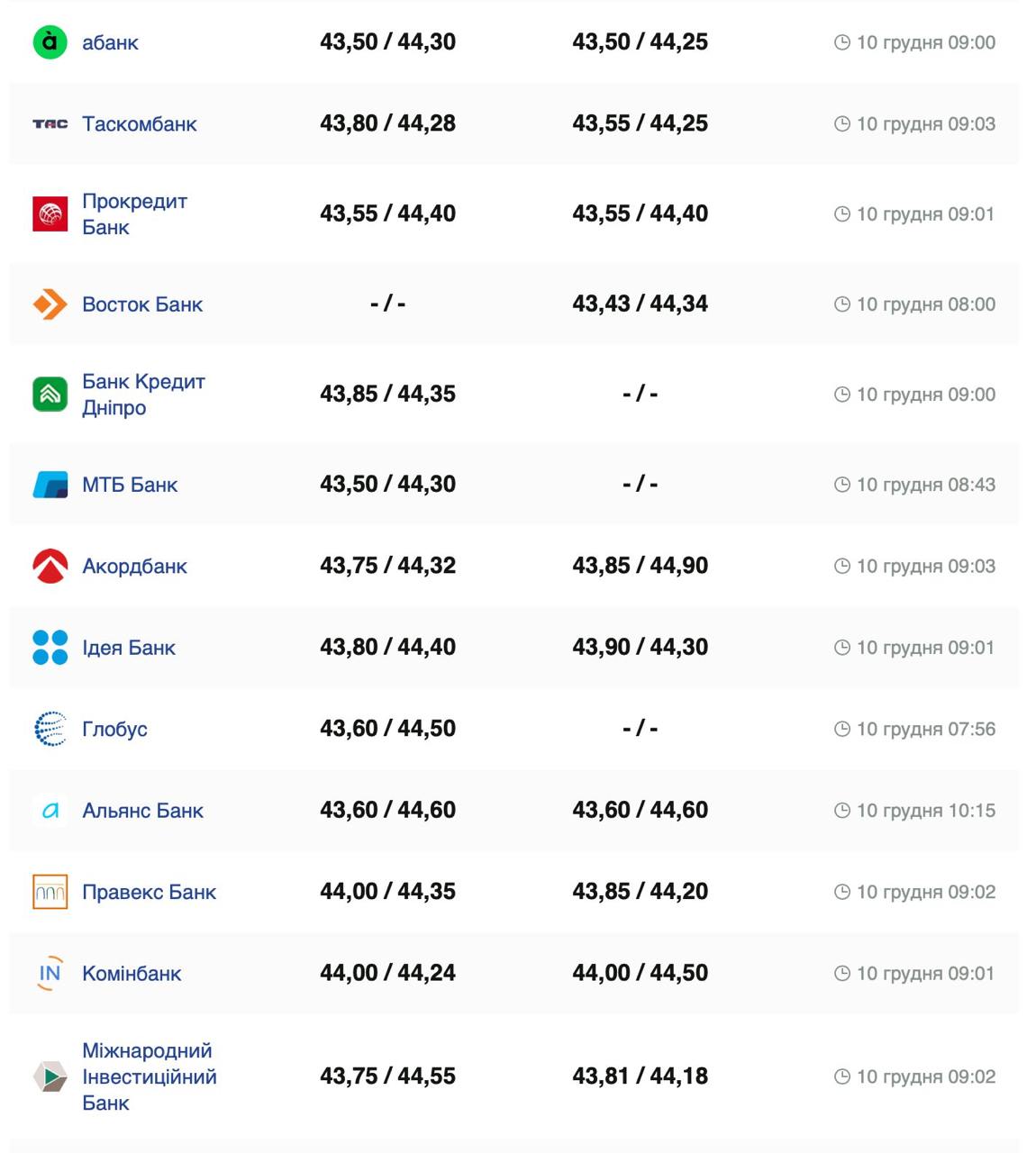The image size is (1036, 1153).
Task: Click the Комінбанк cash rate 44,00 / 44,24
Action: [x=387, y=973]
